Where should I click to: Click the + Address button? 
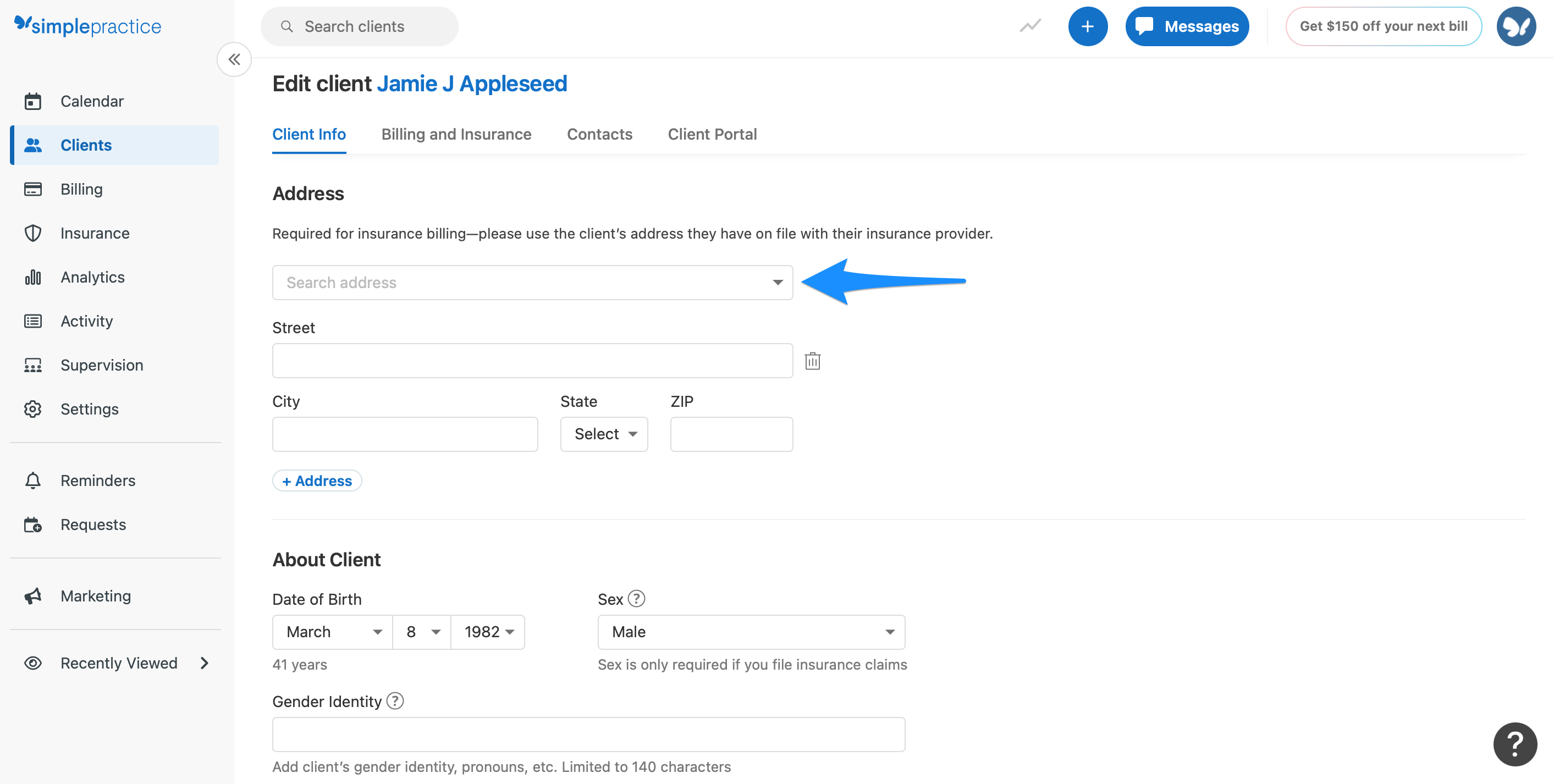[317, 481]
